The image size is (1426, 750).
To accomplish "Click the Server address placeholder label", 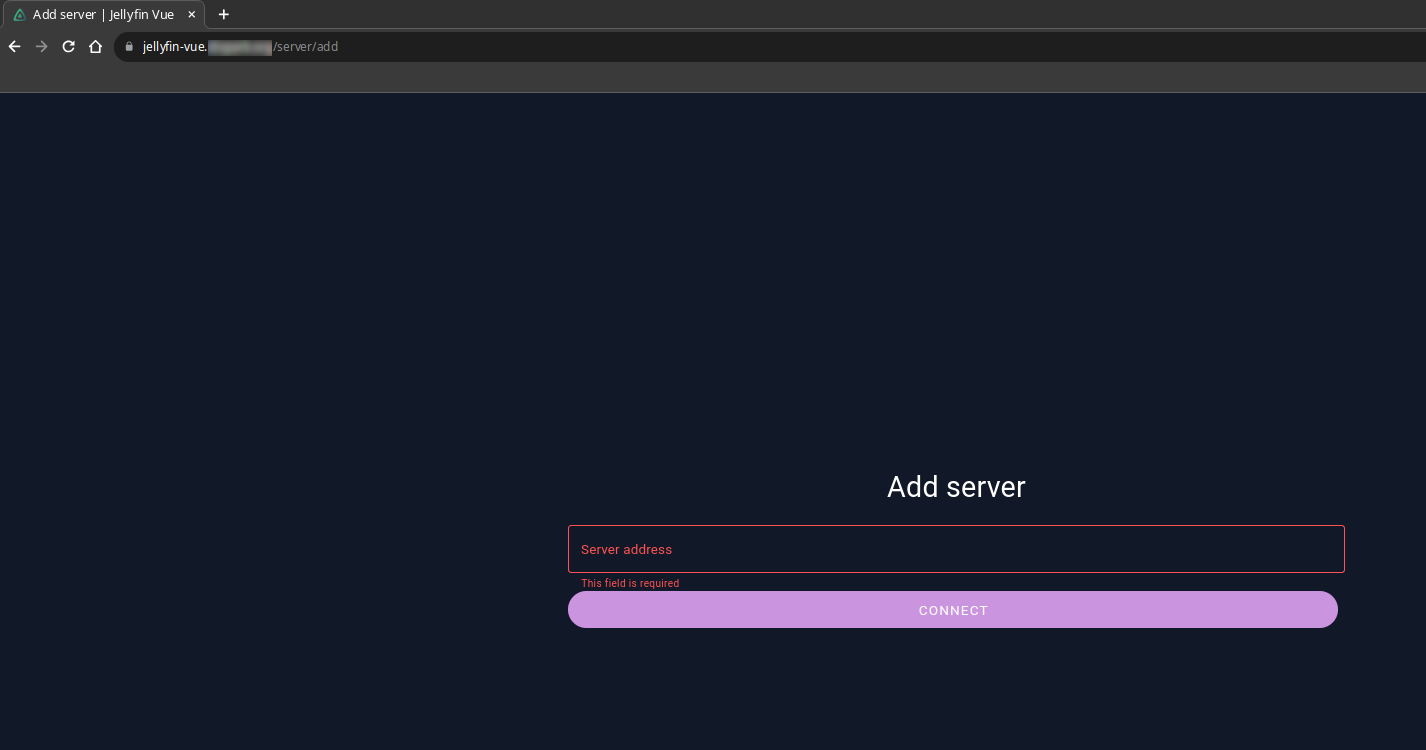I will click(x=626, y=549).
